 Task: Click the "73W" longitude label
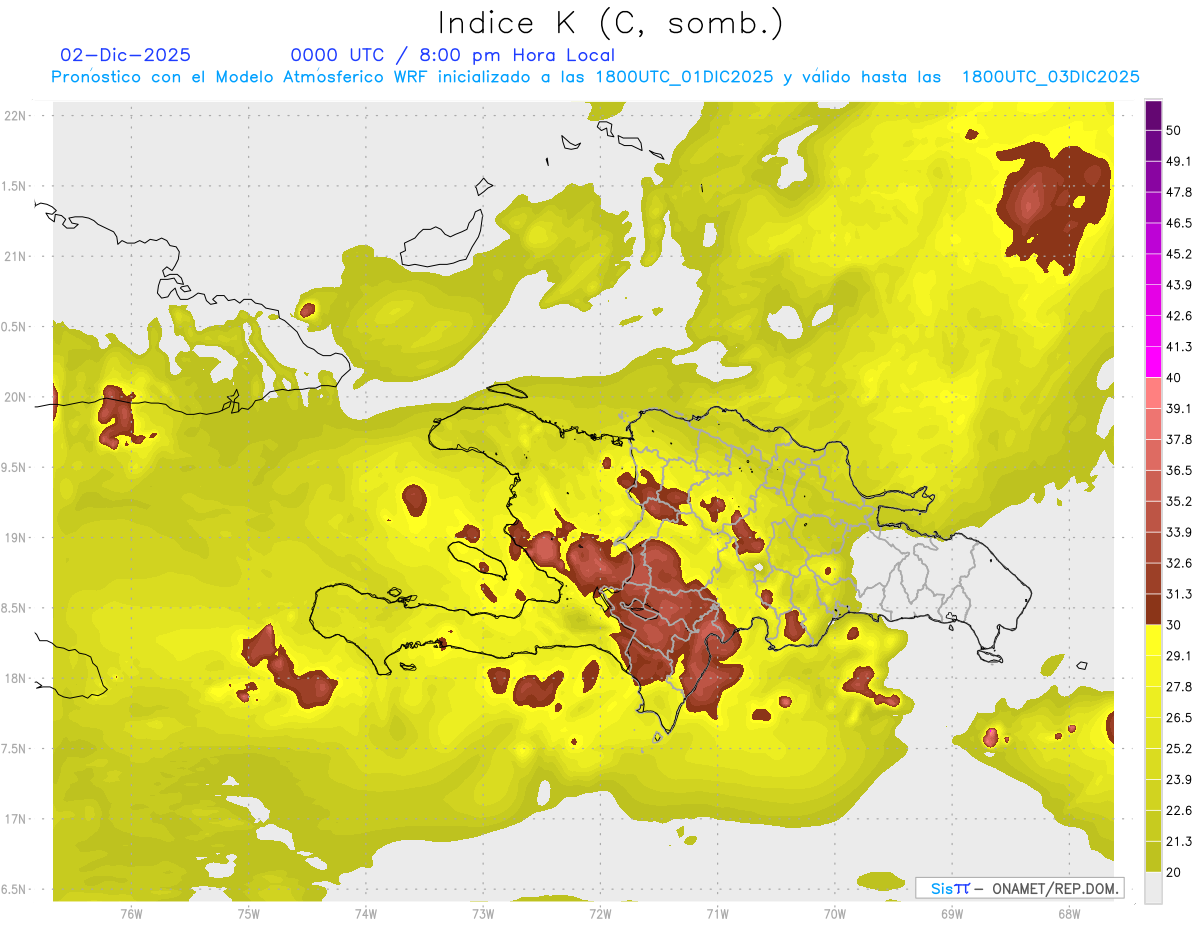click(x=483, y=914)
